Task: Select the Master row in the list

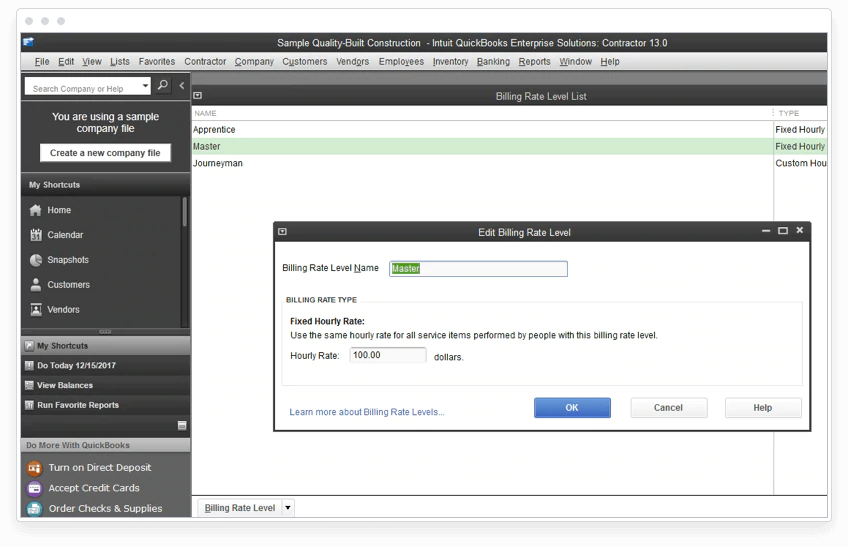Action: (x=509, y=147)
